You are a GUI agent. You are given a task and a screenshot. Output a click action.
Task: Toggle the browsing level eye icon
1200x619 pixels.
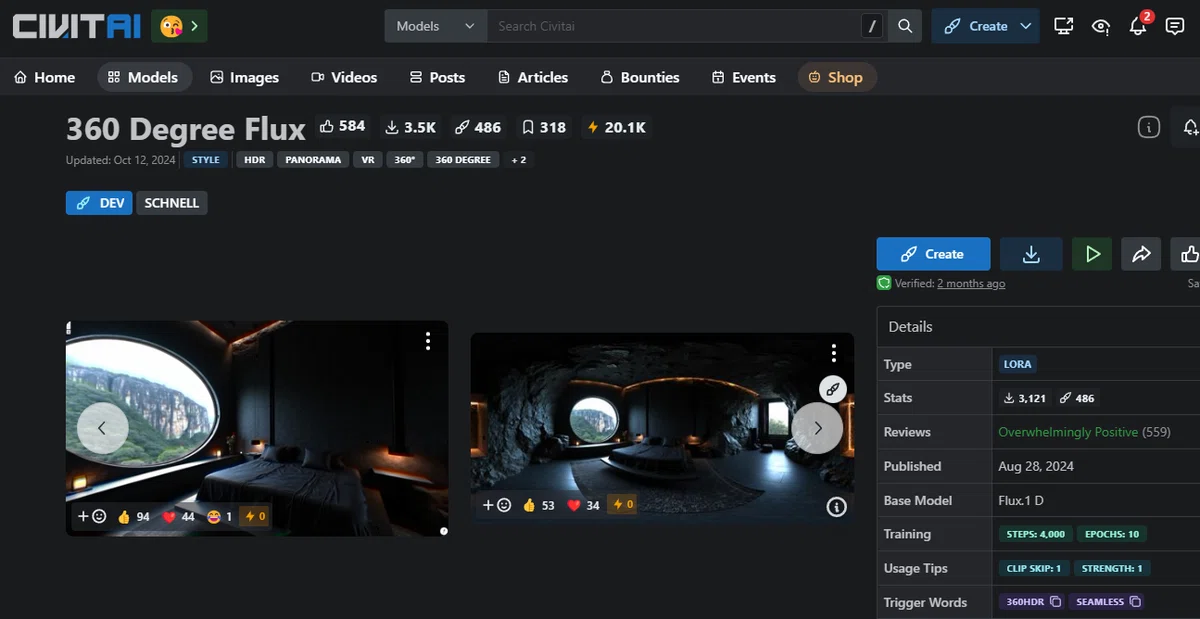(1101, 26)
